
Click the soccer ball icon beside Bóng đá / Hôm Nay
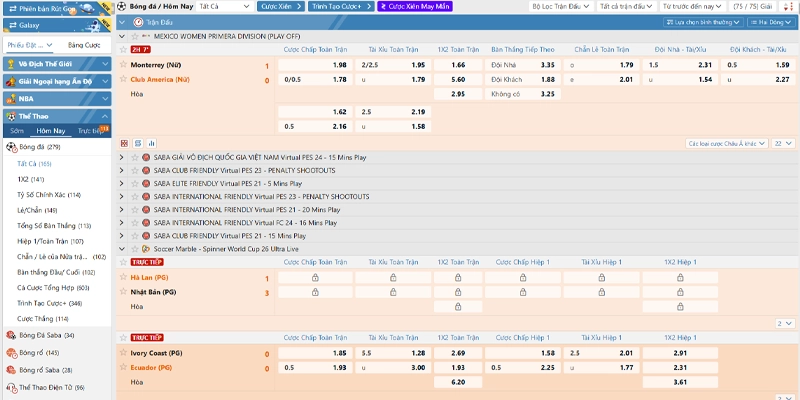pyautogui.click(x=121, y=7)
